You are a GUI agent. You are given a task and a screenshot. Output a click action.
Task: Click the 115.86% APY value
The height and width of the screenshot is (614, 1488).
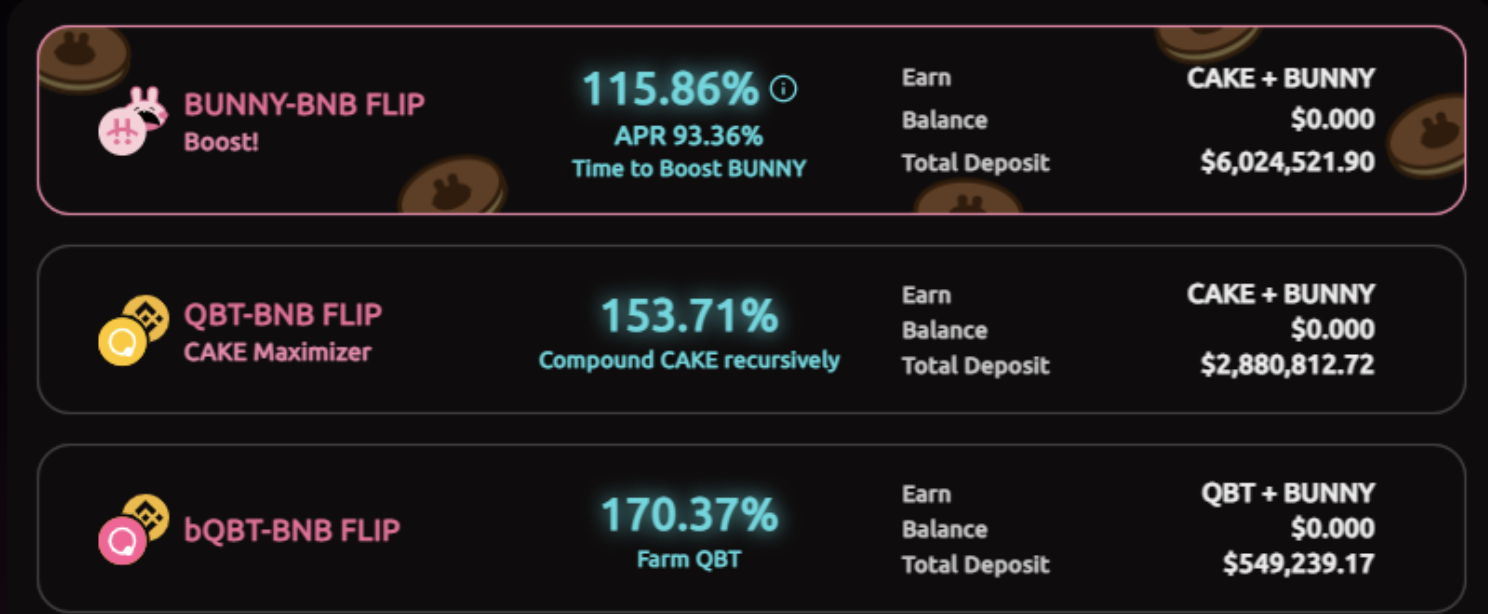coord(670,90)
